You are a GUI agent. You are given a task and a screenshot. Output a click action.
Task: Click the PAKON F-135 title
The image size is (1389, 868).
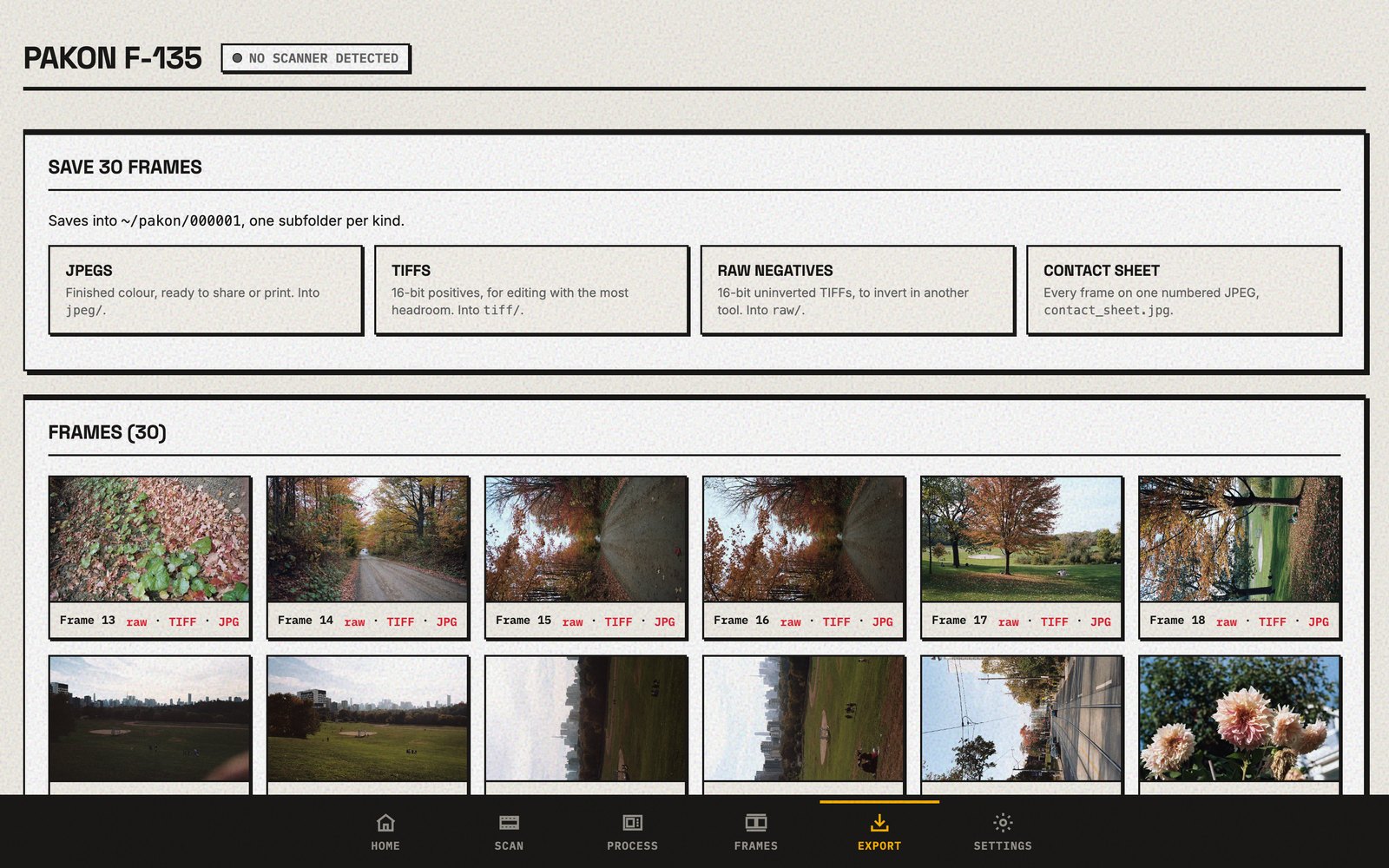tap(113, 58)
